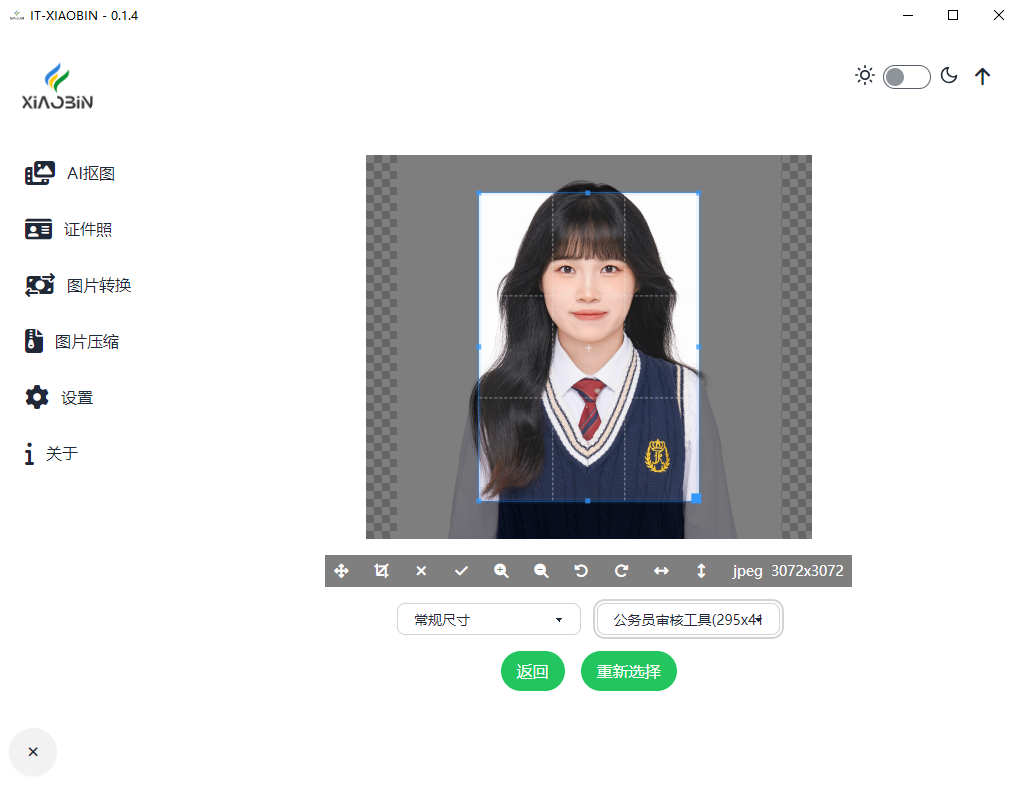Viewport: 1023px width, 793px height.
Task: Open the 图片压缩 page
Action: (x=87, y=341)
